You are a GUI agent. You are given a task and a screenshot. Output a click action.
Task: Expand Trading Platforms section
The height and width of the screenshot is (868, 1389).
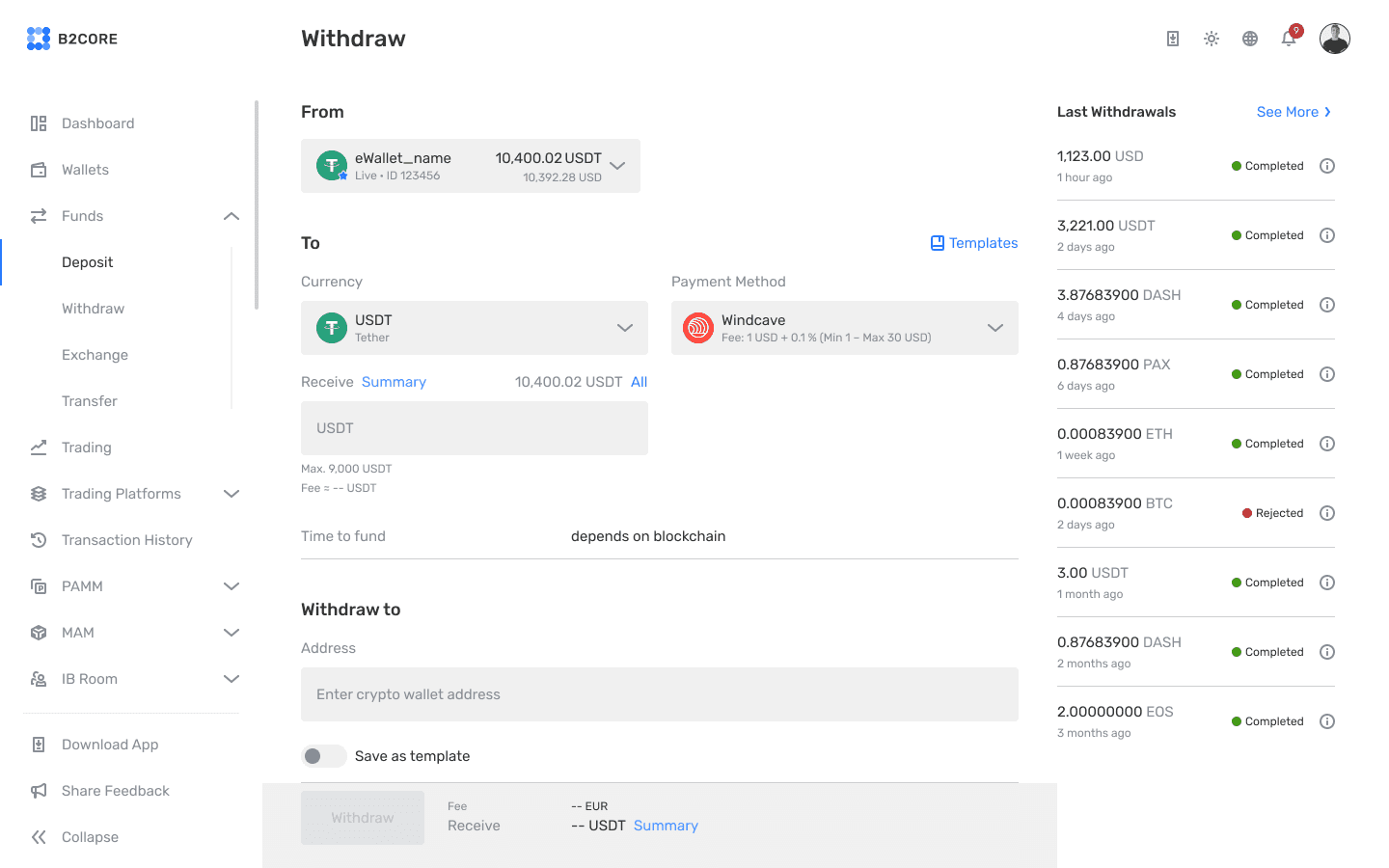tap(231, 494)
